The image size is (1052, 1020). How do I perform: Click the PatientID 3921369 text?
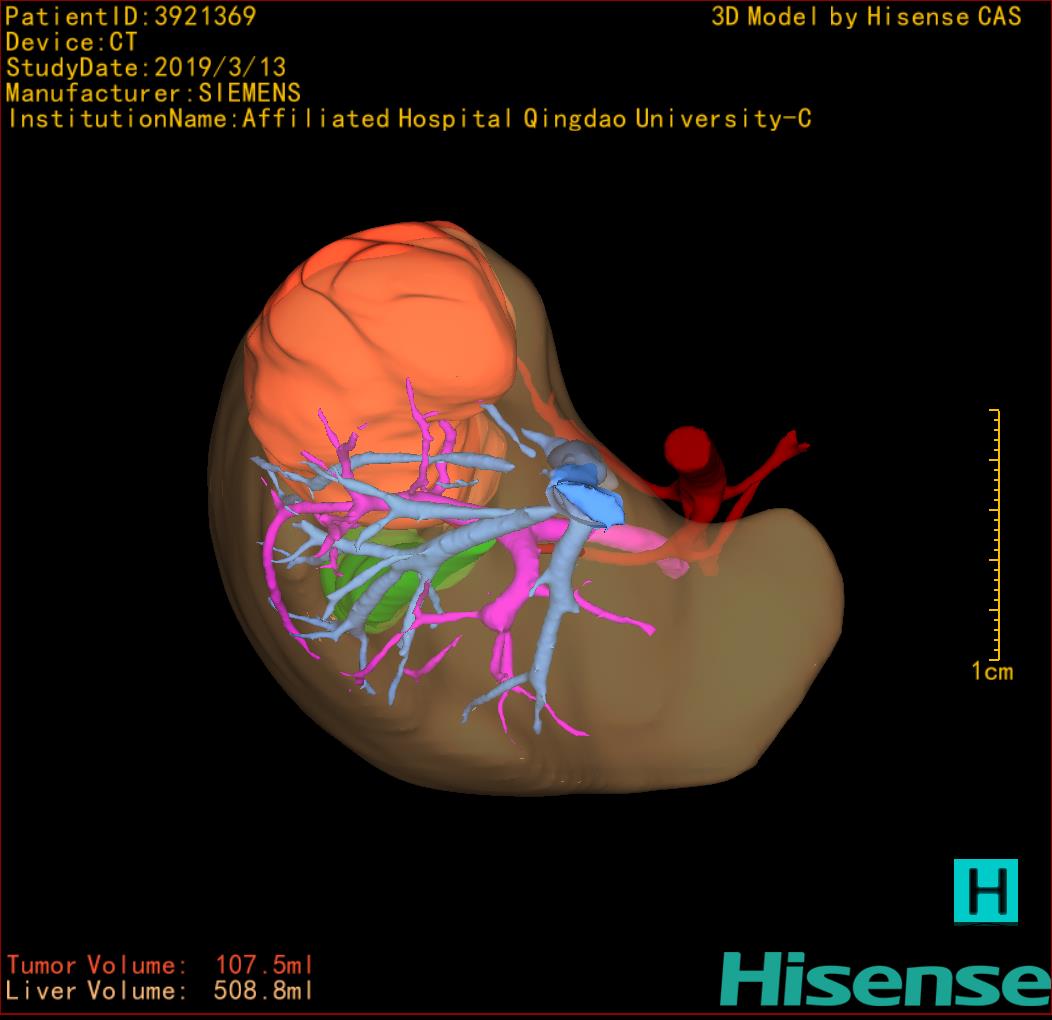click(x=131, y=17)
